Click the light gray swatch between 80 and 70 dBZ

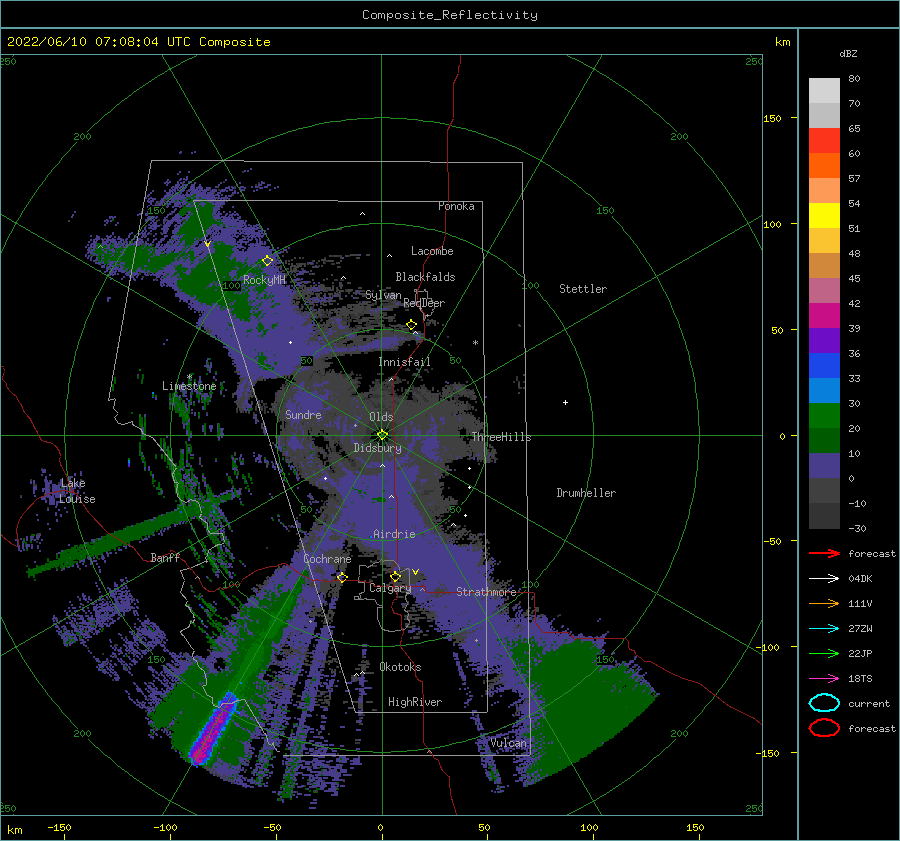[x=824, y=91]
